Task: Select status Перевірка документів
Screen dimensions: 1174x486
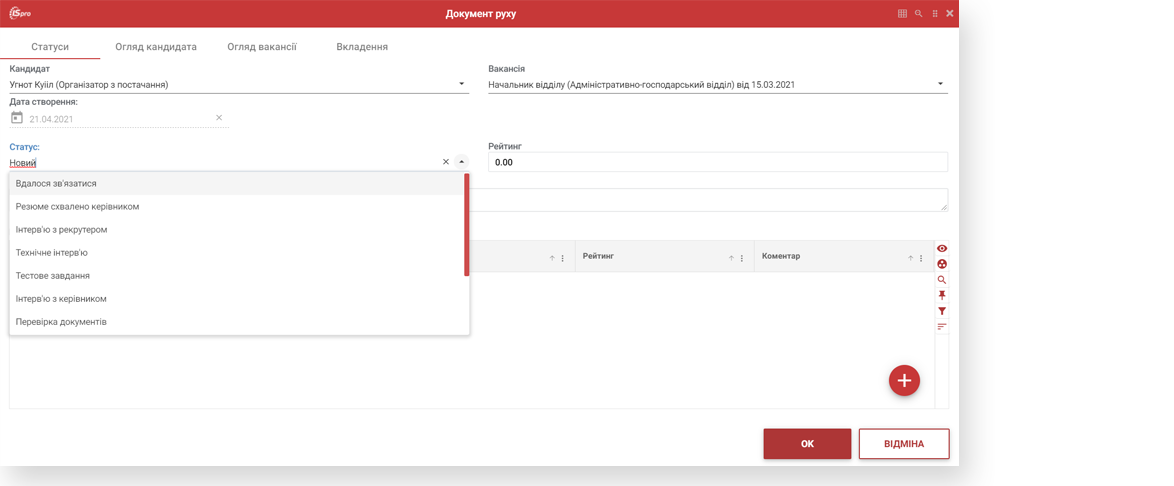Action: 237,322
